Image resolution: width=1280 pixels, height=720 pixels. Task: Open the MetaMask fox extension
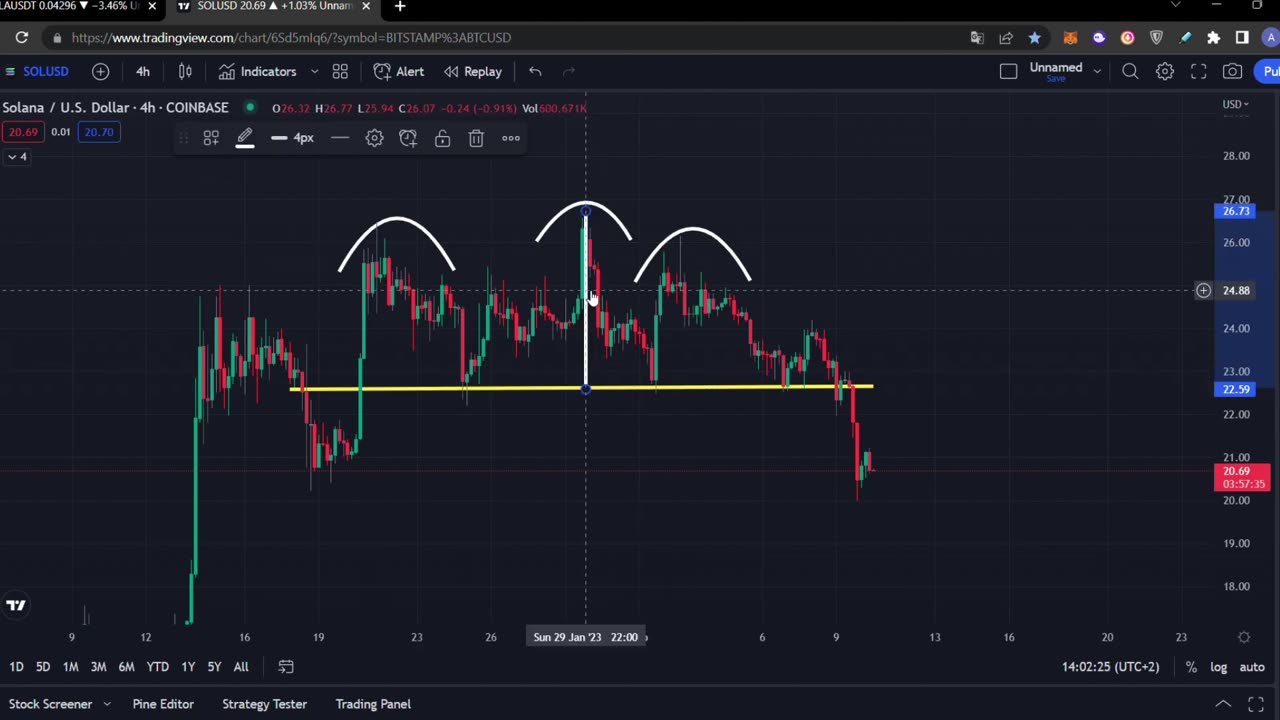pos(1070,37)
